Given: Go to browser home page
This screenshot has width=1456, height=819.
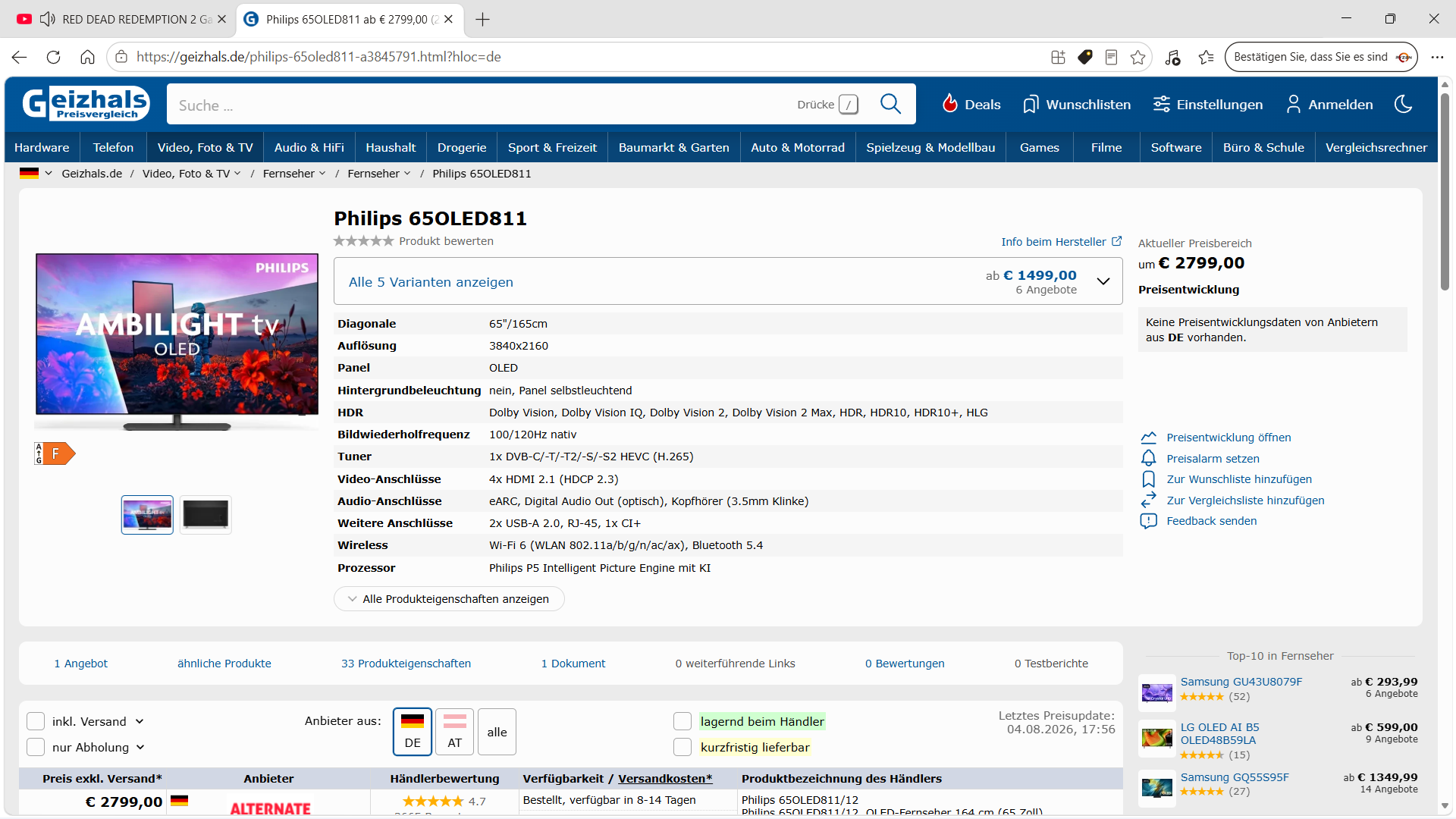Looking at the screenshot, I should 87,57.
